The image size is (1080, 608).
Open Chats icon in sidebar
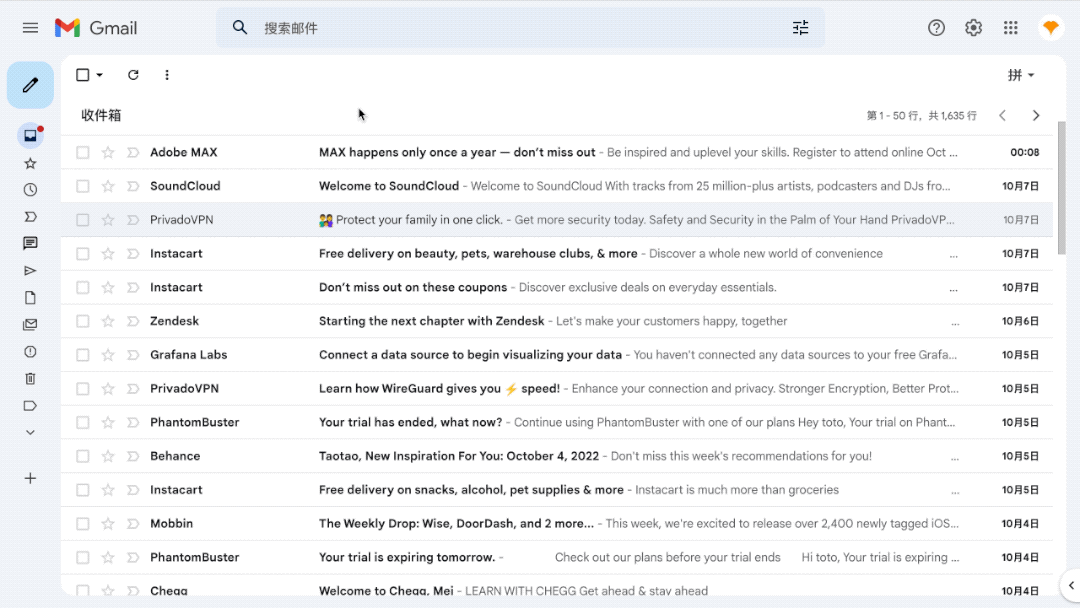(x=30, y=244)
